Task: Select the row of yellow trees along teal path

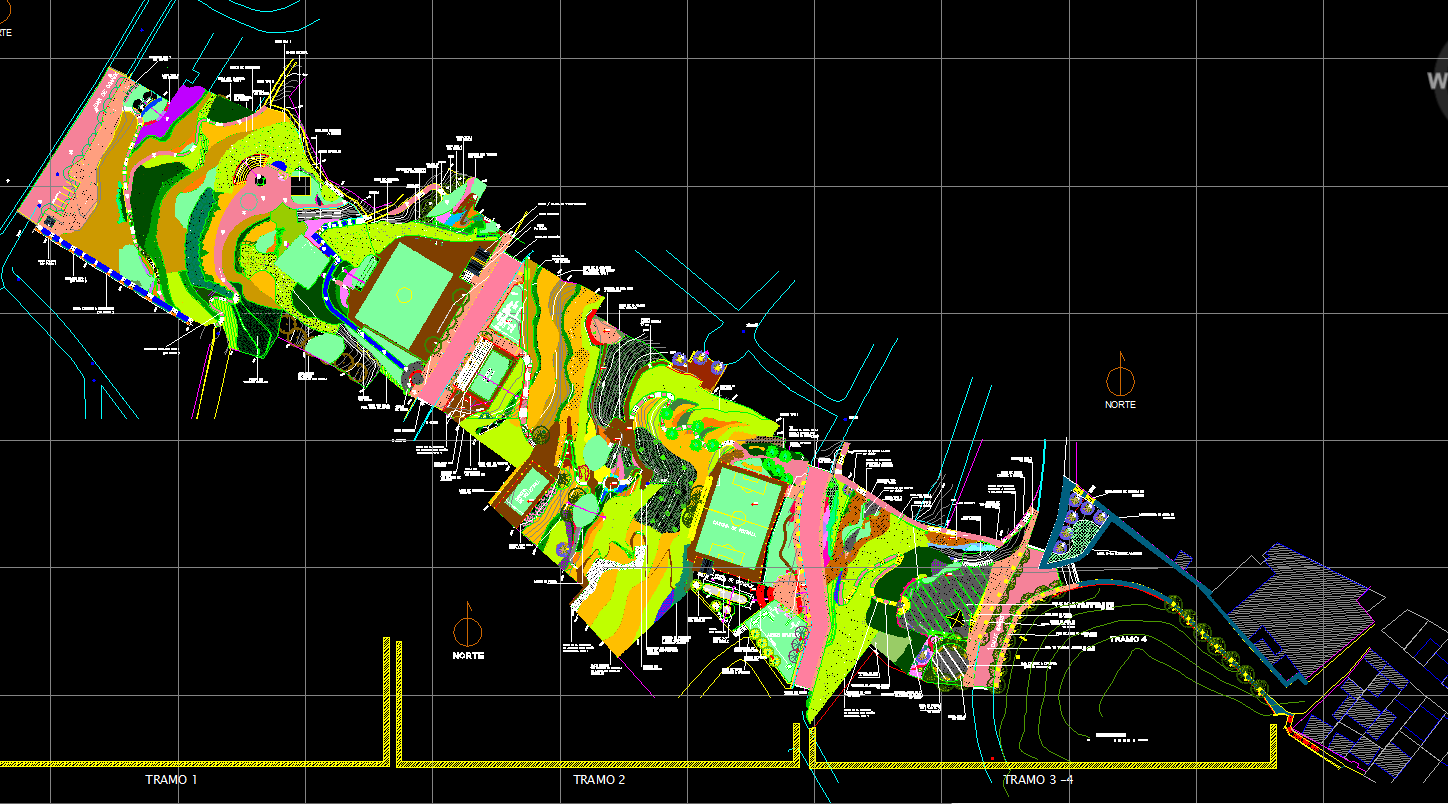Action: [x=1215, y=642]
